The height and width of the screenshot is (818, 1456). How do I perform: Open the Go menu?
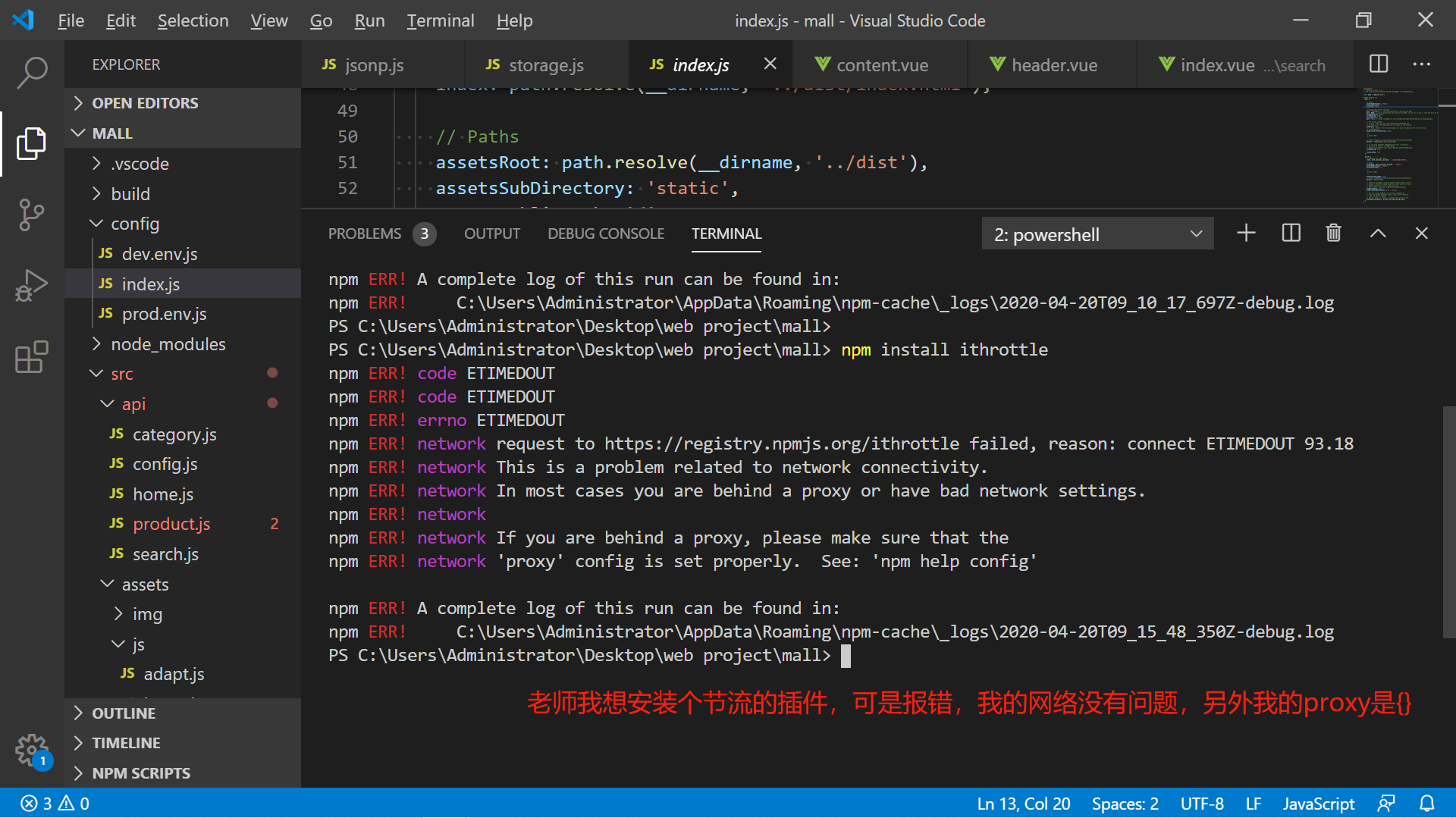321,20
